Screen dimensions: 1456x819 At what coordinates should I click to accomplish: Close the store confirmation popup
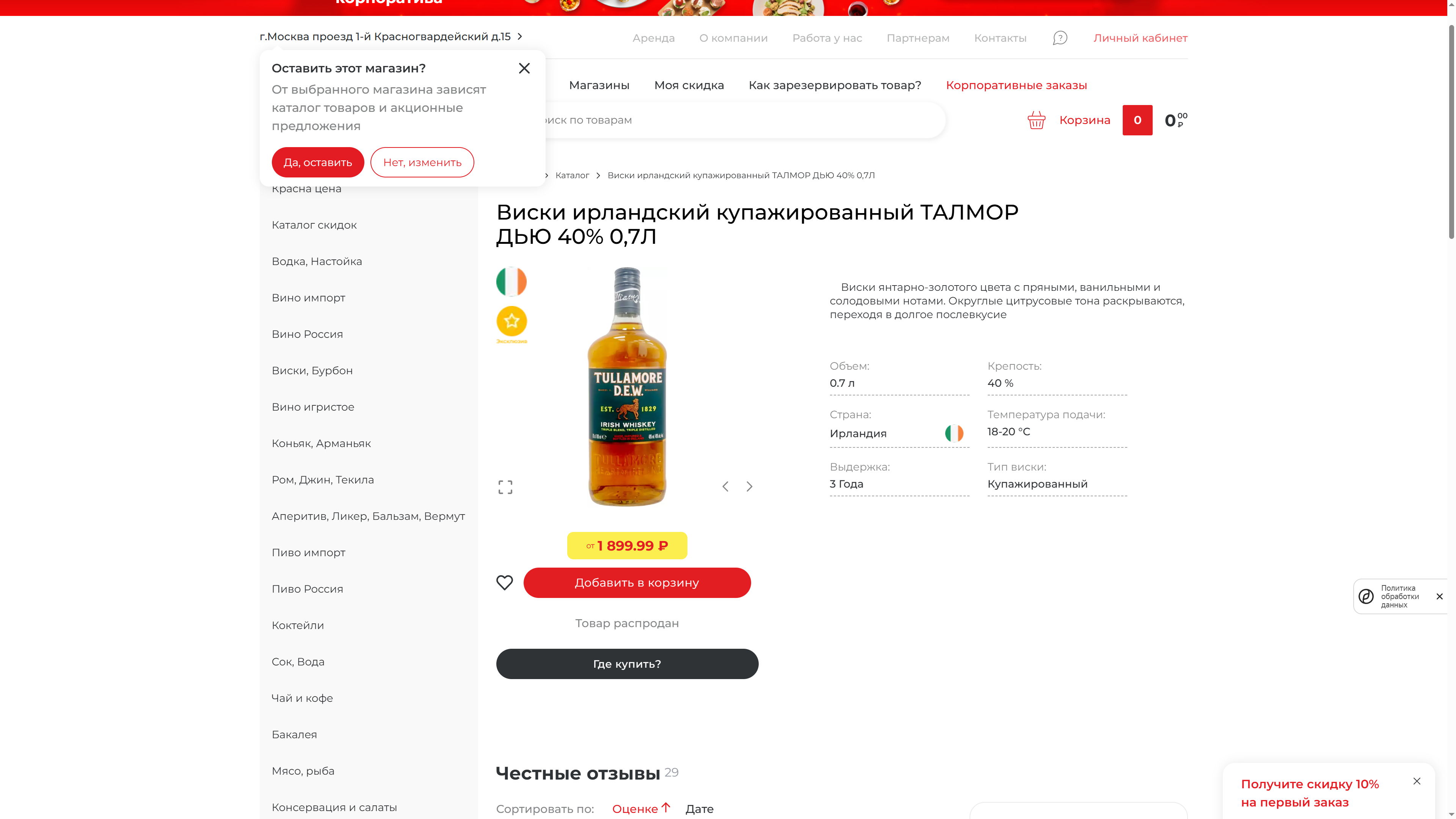click(x=524, y=68)
